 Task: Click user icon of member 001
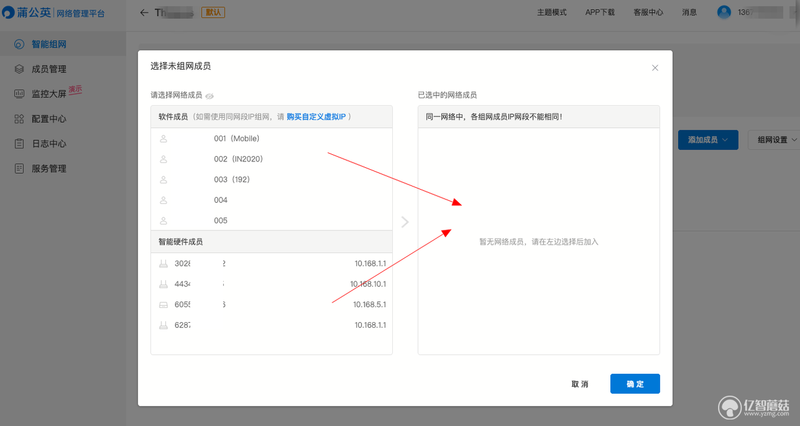tap(163, 139)
